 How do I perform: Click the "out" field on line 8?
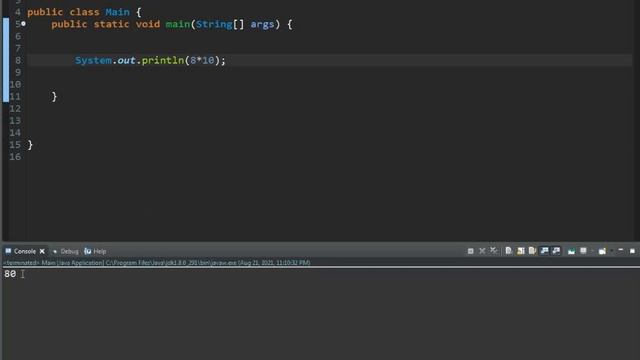[x=127, y=60]
